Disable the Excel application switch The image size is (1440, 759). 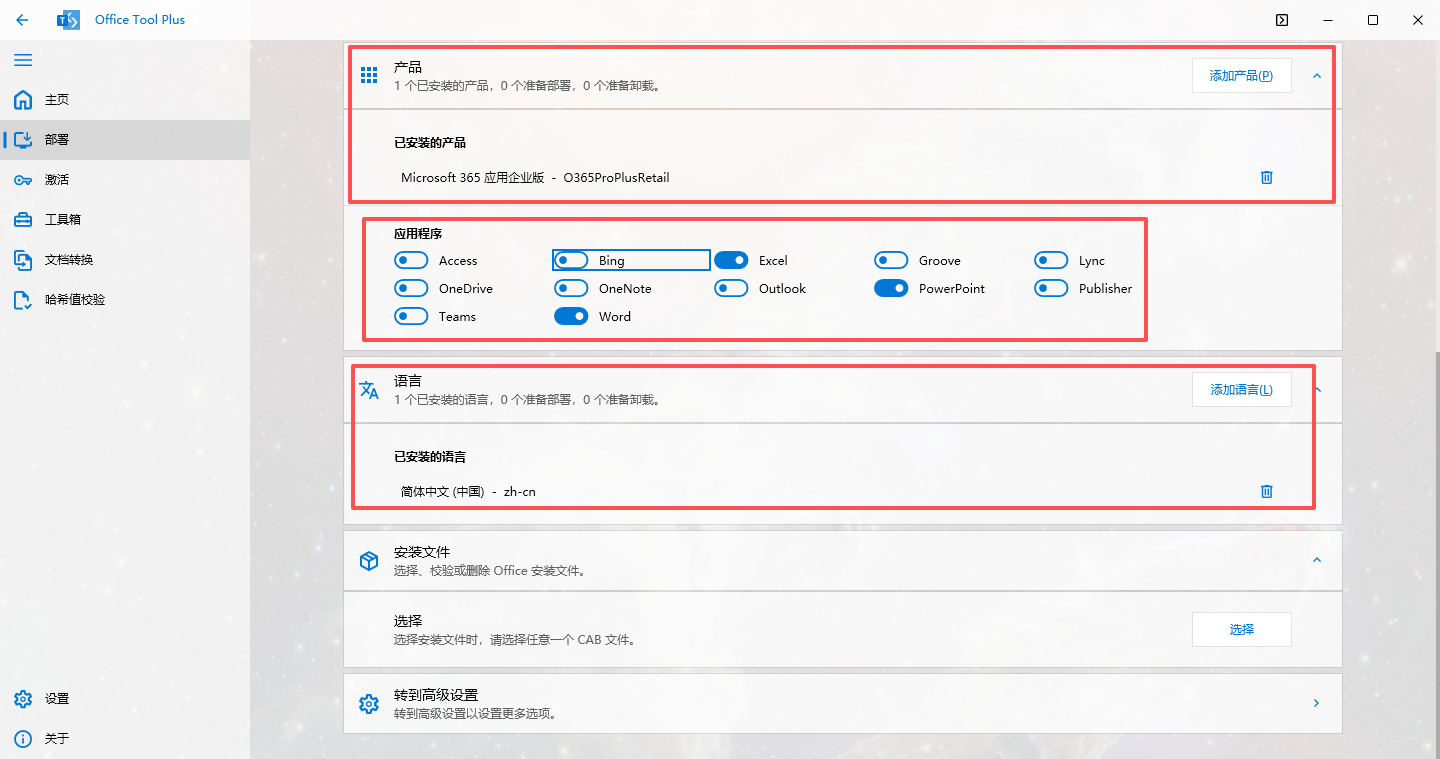pos(731,260)
